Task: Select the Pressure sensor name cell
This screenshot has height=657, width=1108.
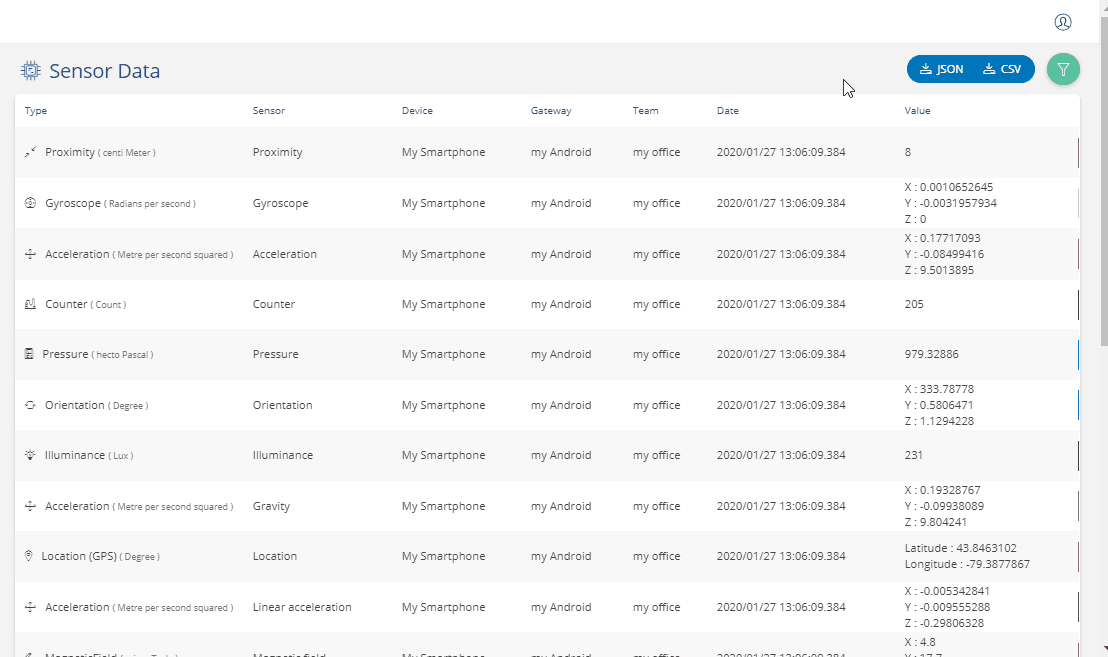Action: point(276,354)
